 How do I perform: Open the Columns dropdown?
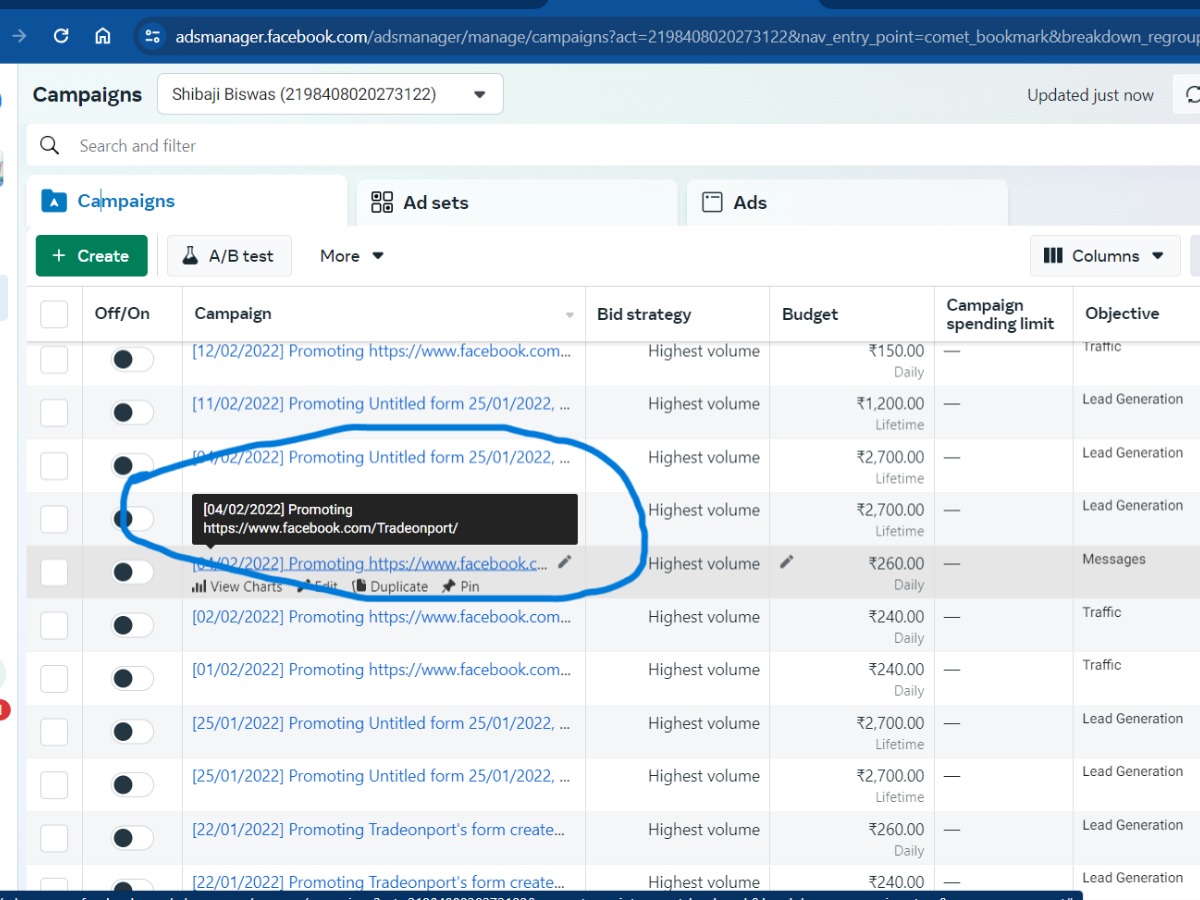[1104, 256]
